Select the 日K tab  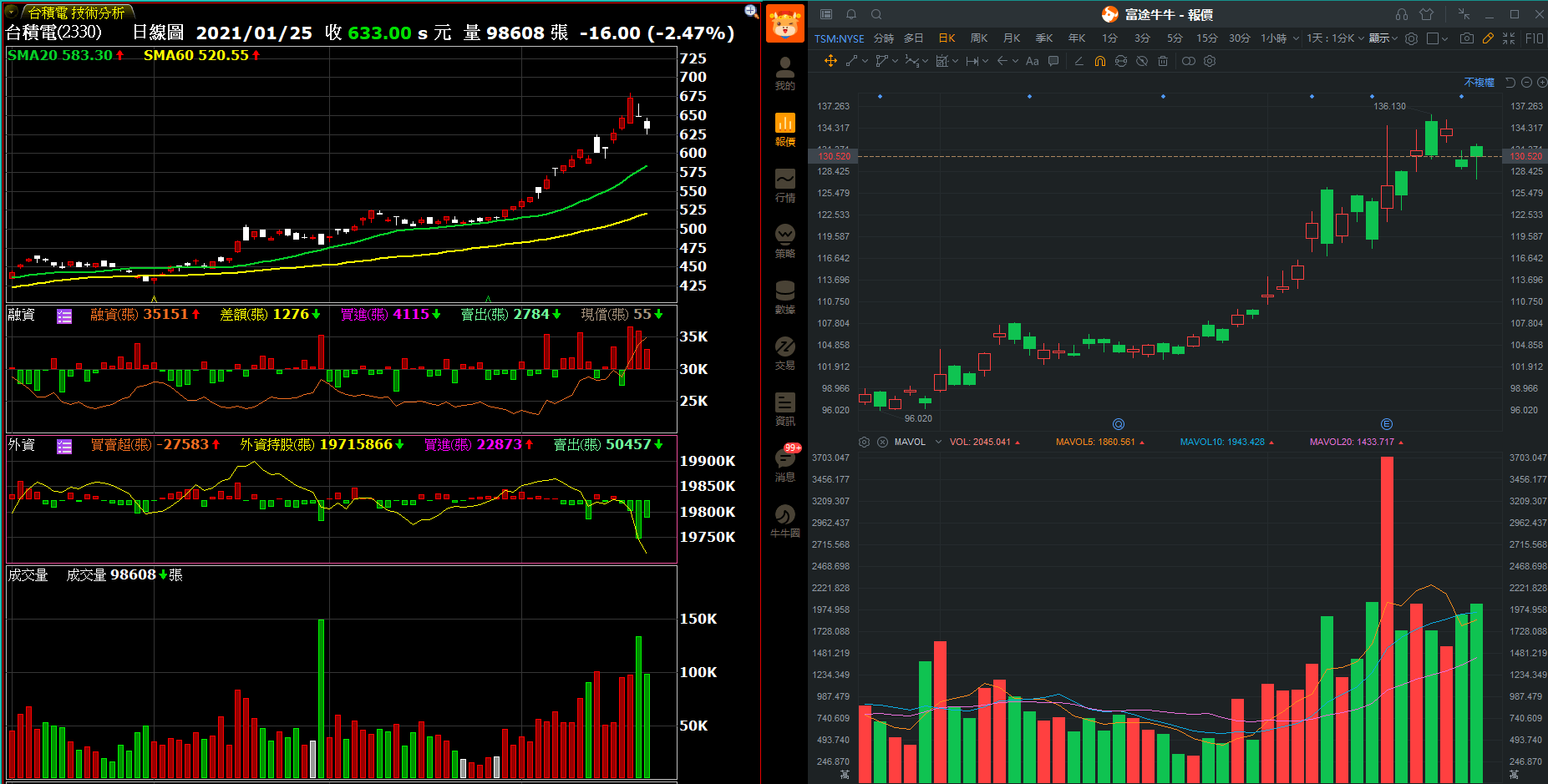coord(947,38)
